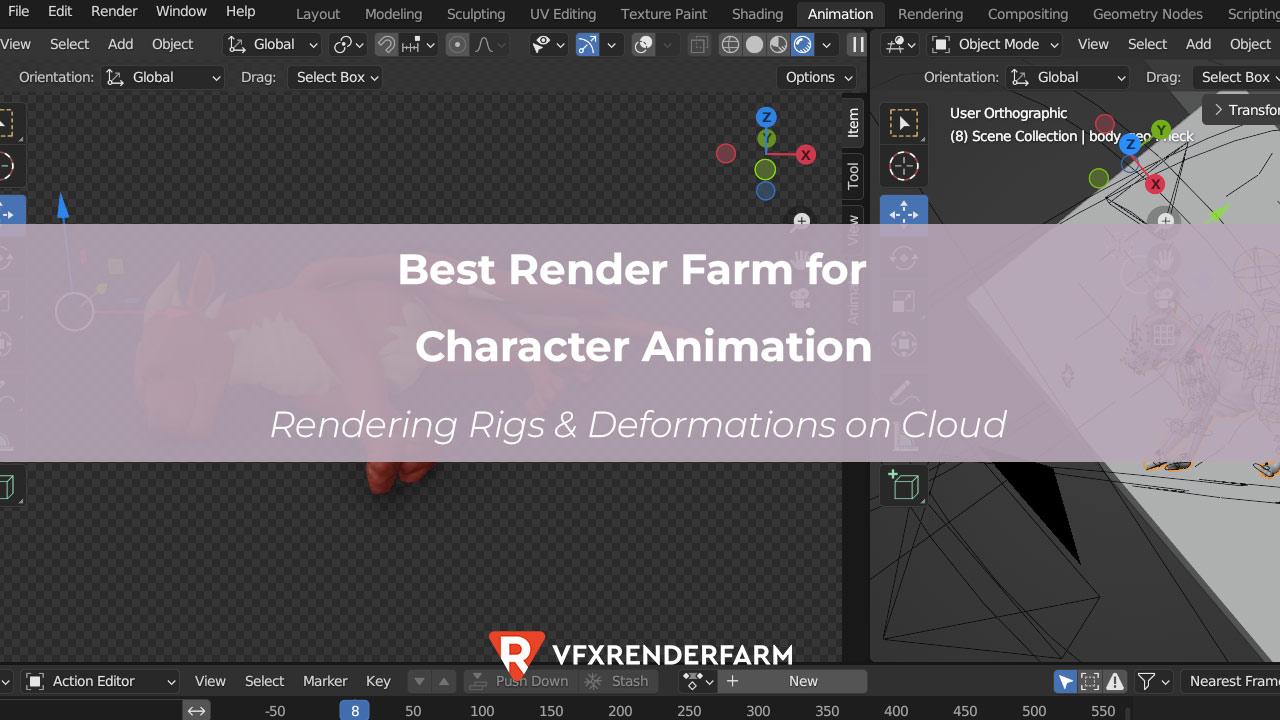The height and width of the screenshot is (720, 1280).
Task: Open Orientation Global dropdown in left tool settings
Action: pos(163,77)
